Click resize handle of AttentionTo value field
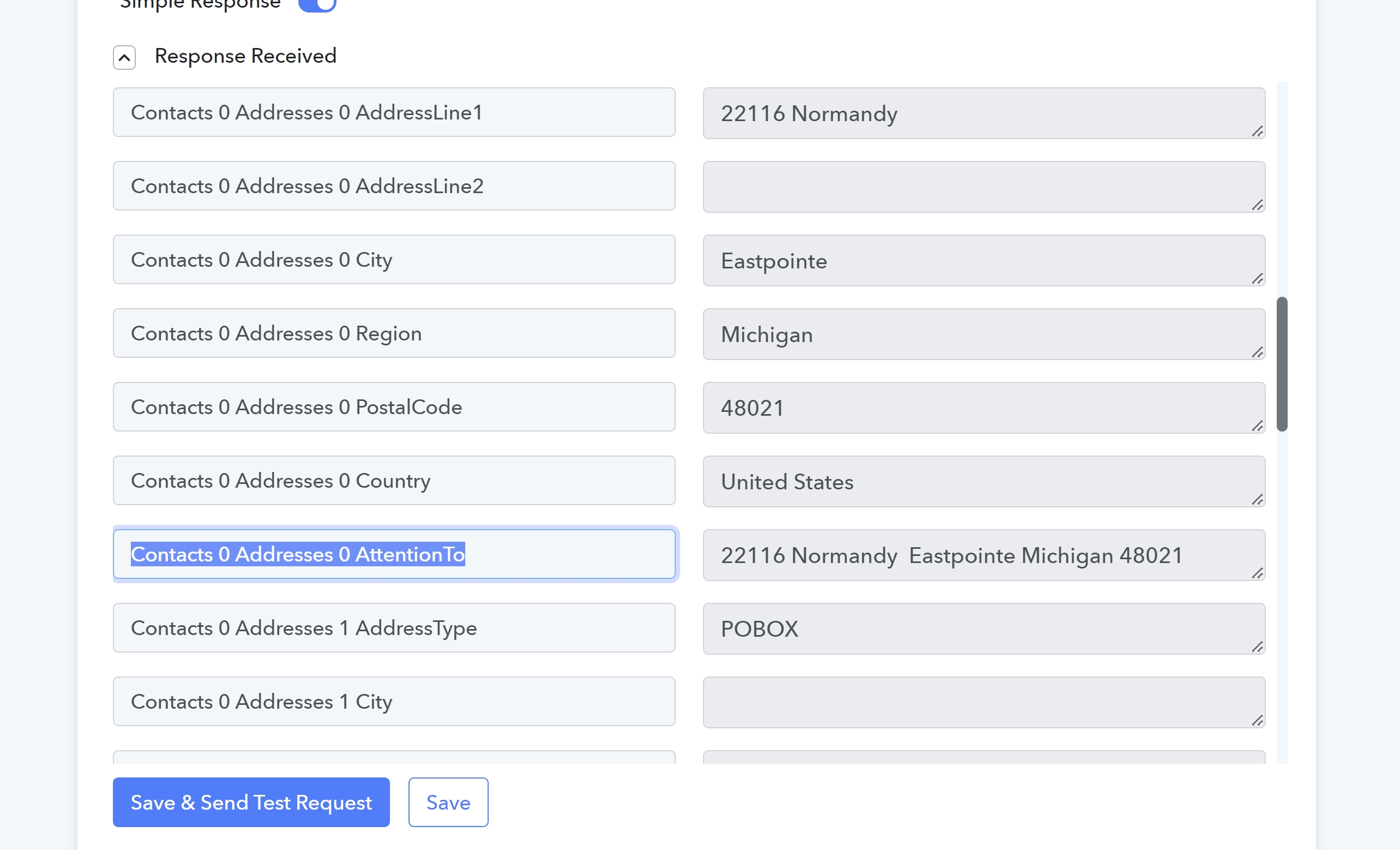1400x850 pixels. pos(1258,574)
